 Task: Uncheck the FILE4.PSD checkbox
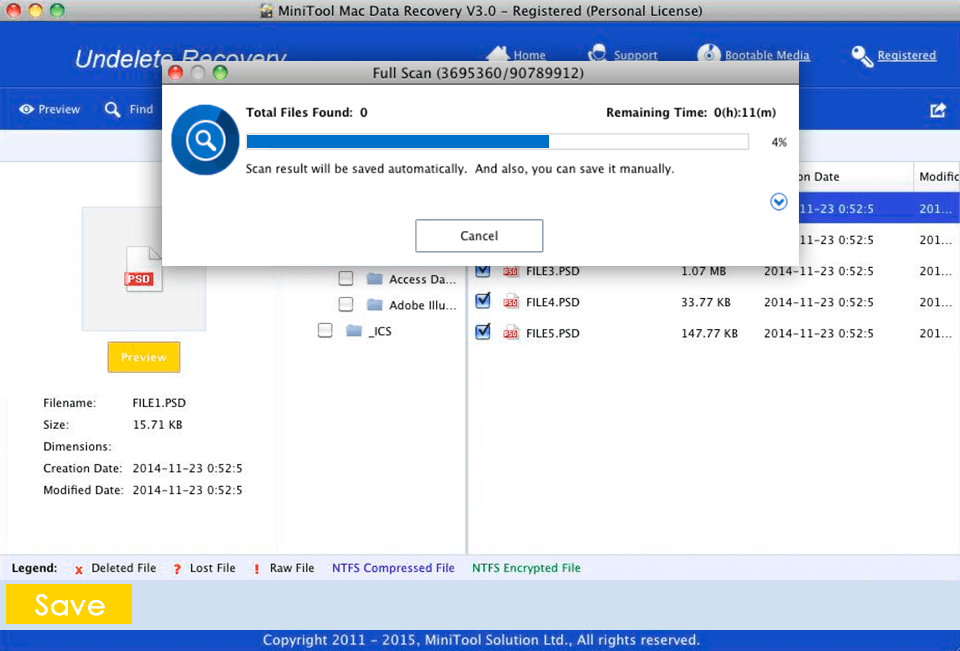[483, 301]
